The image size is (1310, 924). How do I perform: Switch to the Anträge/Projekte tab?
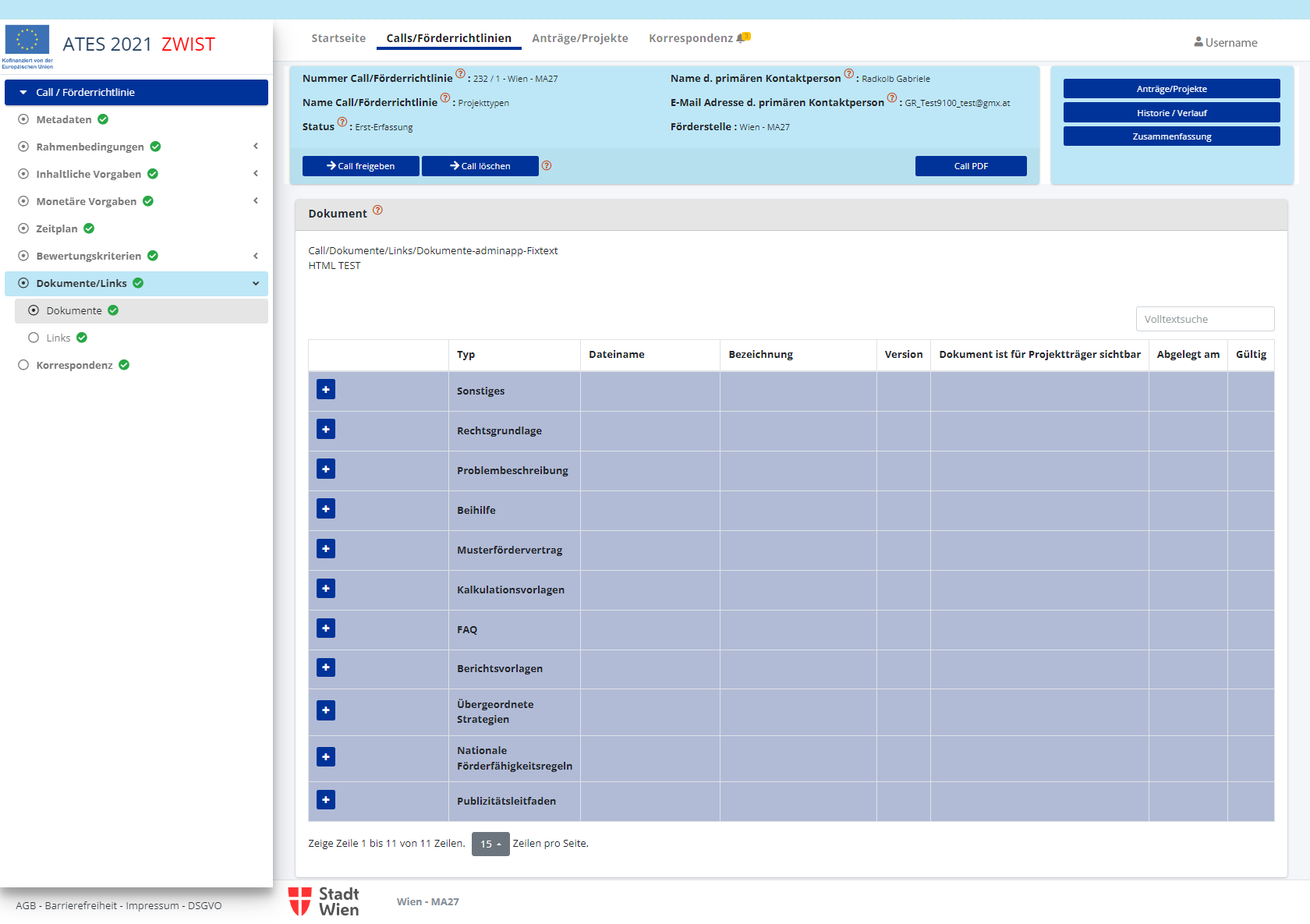tap(579, 38)
